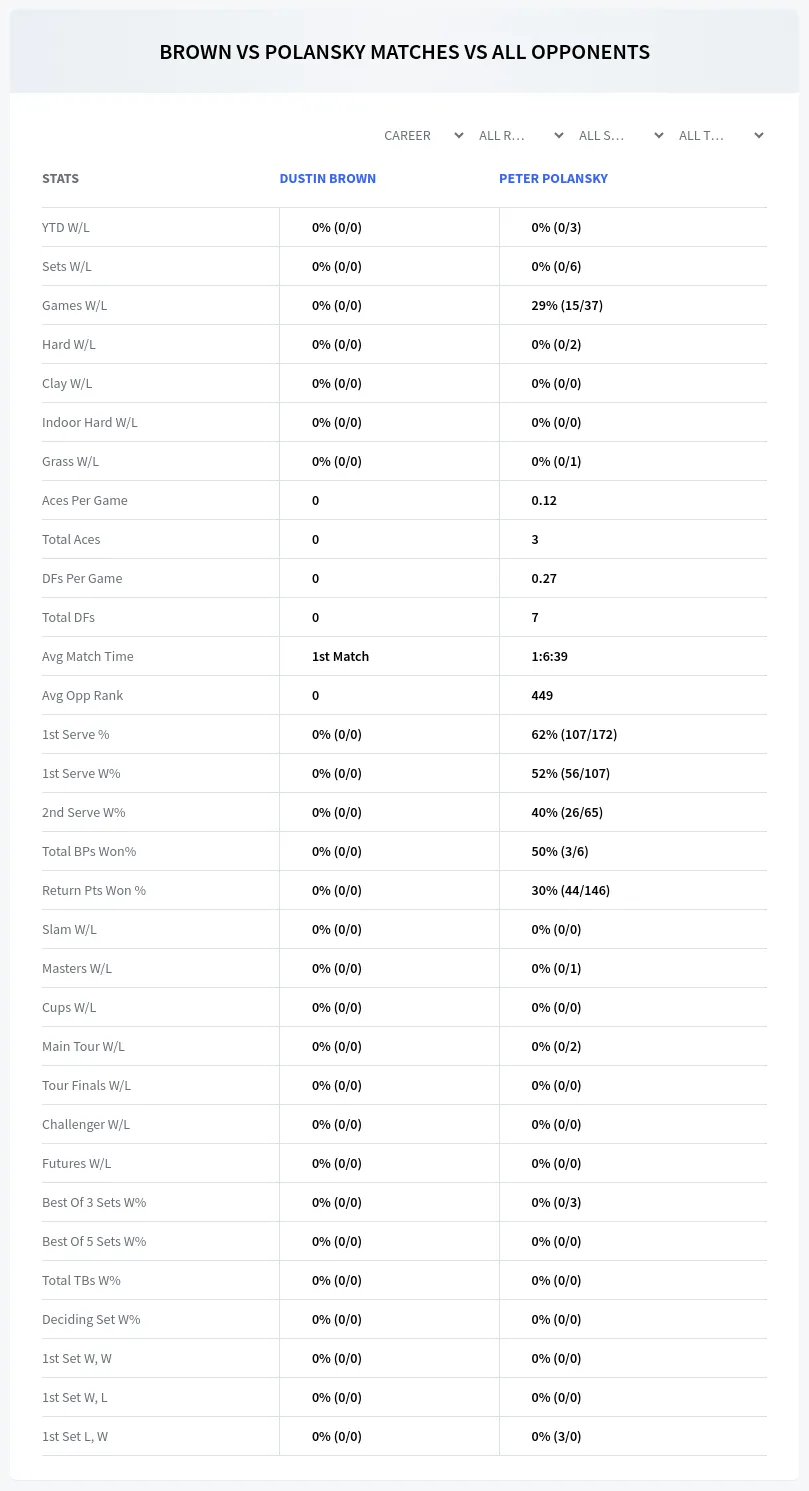
Task: Open Peter Polansky's player profile link
Action: [553, 178]
